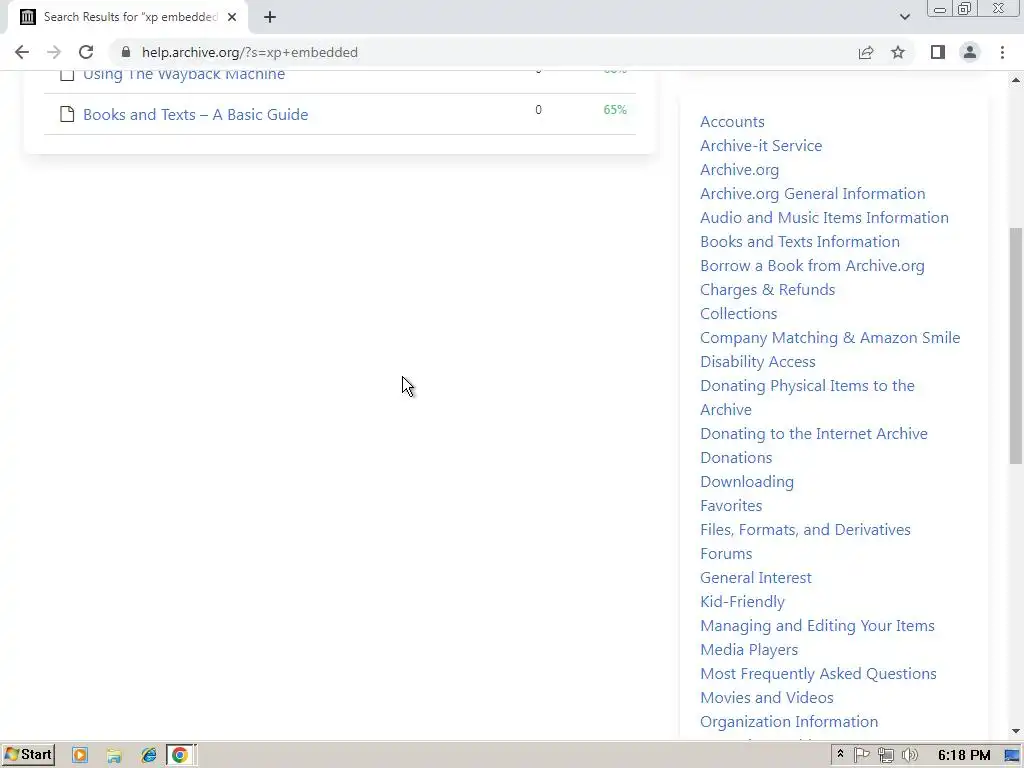The image size is (1024, 768).
Task: Open Audio and Music Items Information
Action: point(824,218)
